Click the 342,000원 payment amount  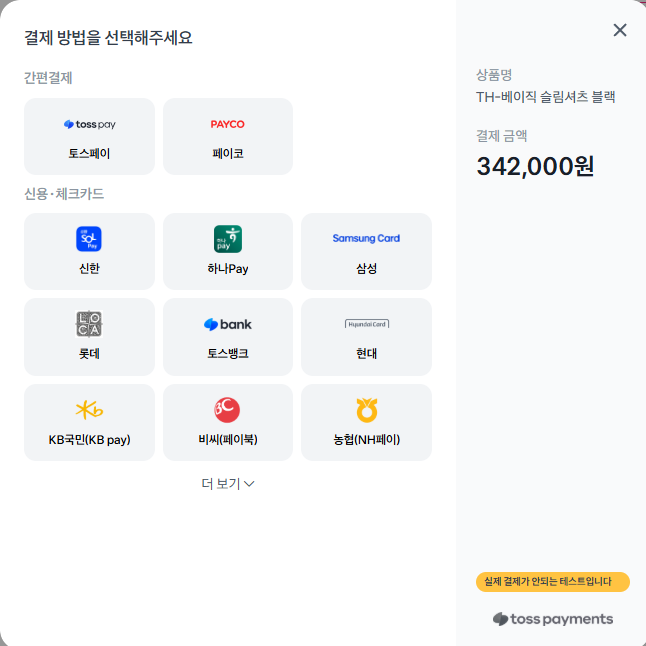tap(535, 166)
